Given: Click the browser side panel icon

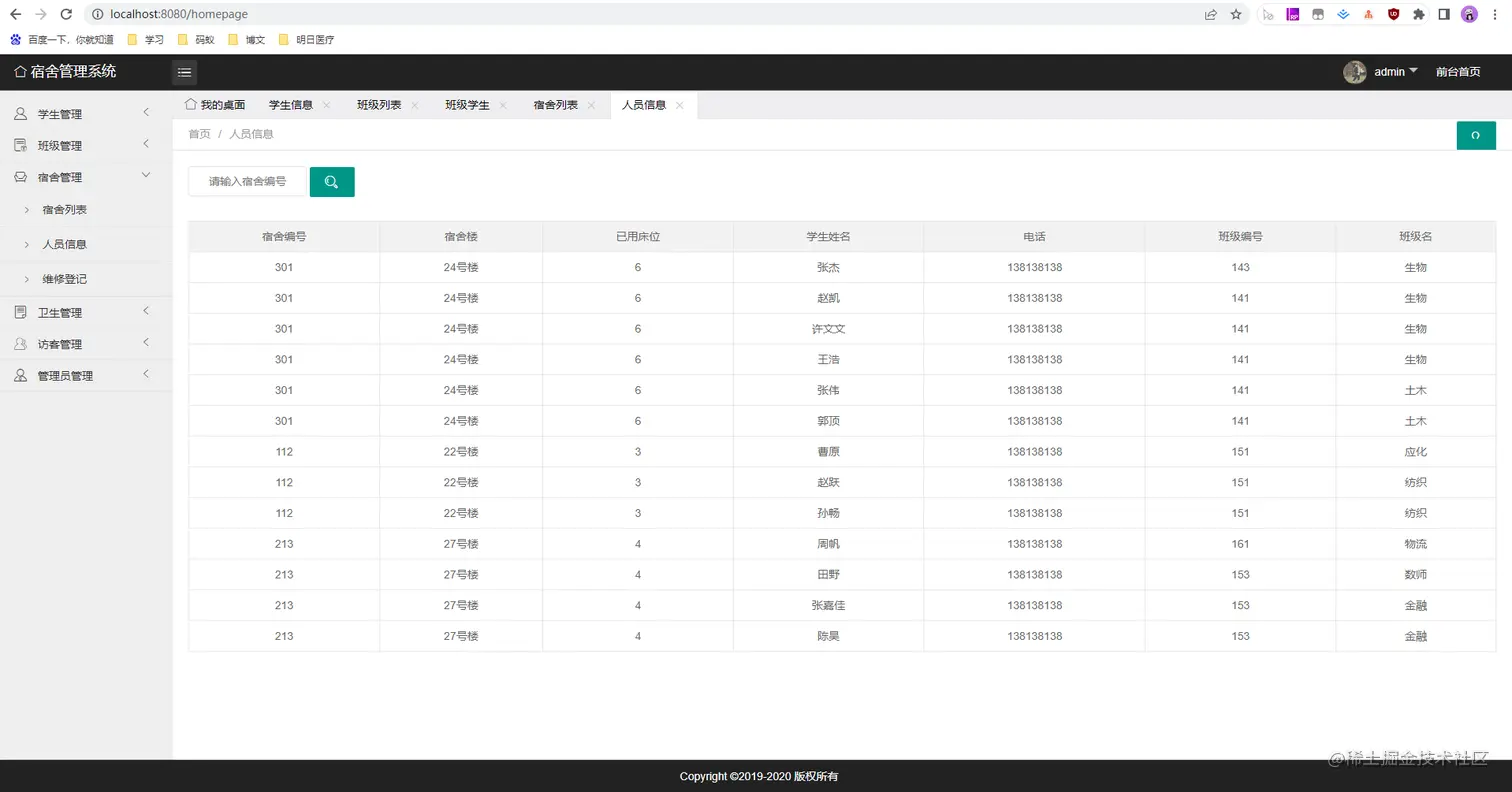Looking at the screenshot, I should pyautogui.click(x=1444, y=15).
